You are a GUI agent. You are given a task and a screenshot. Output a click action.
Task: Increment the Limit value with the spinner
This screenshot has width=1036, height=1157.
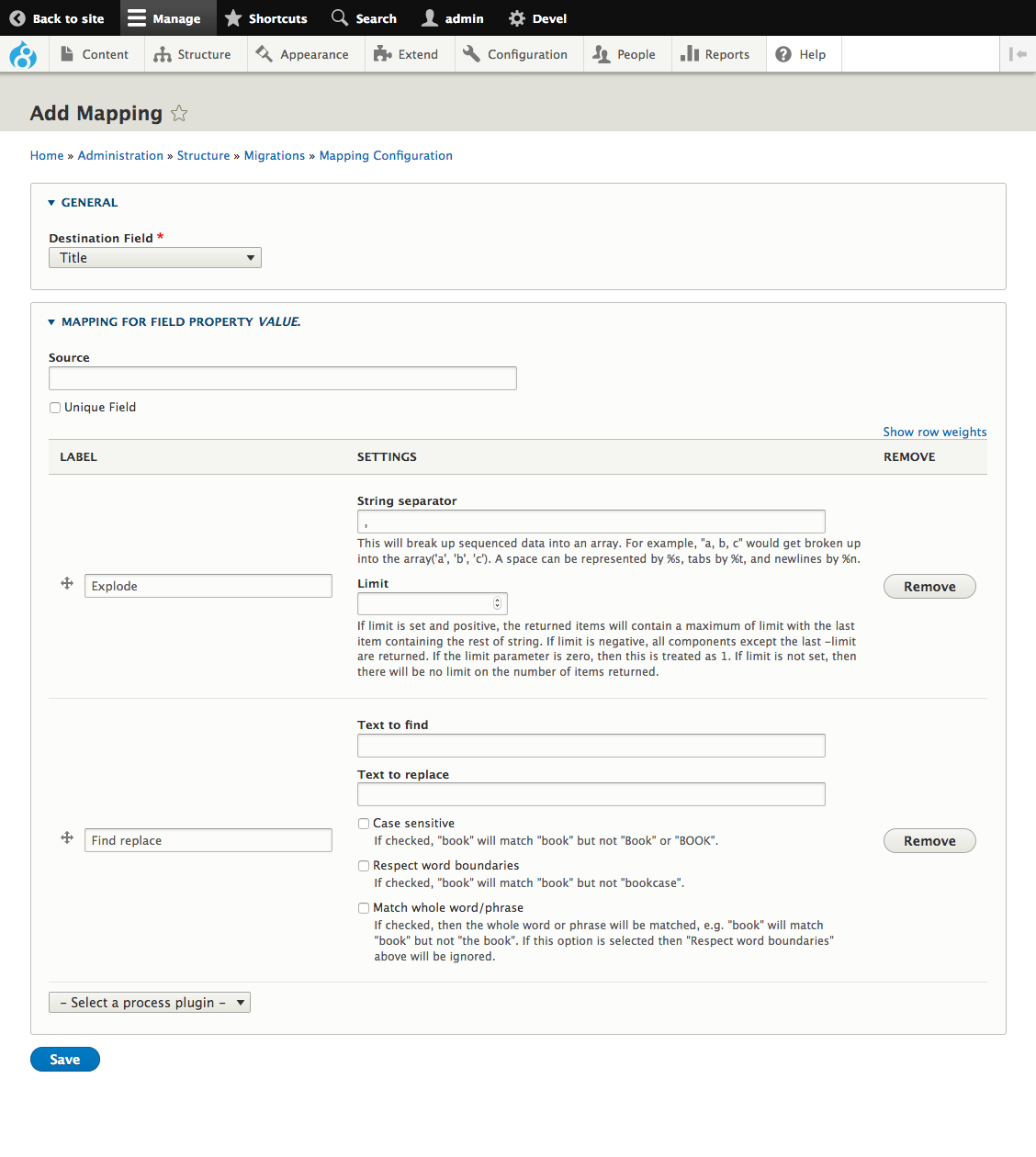[x=496, y=599]
